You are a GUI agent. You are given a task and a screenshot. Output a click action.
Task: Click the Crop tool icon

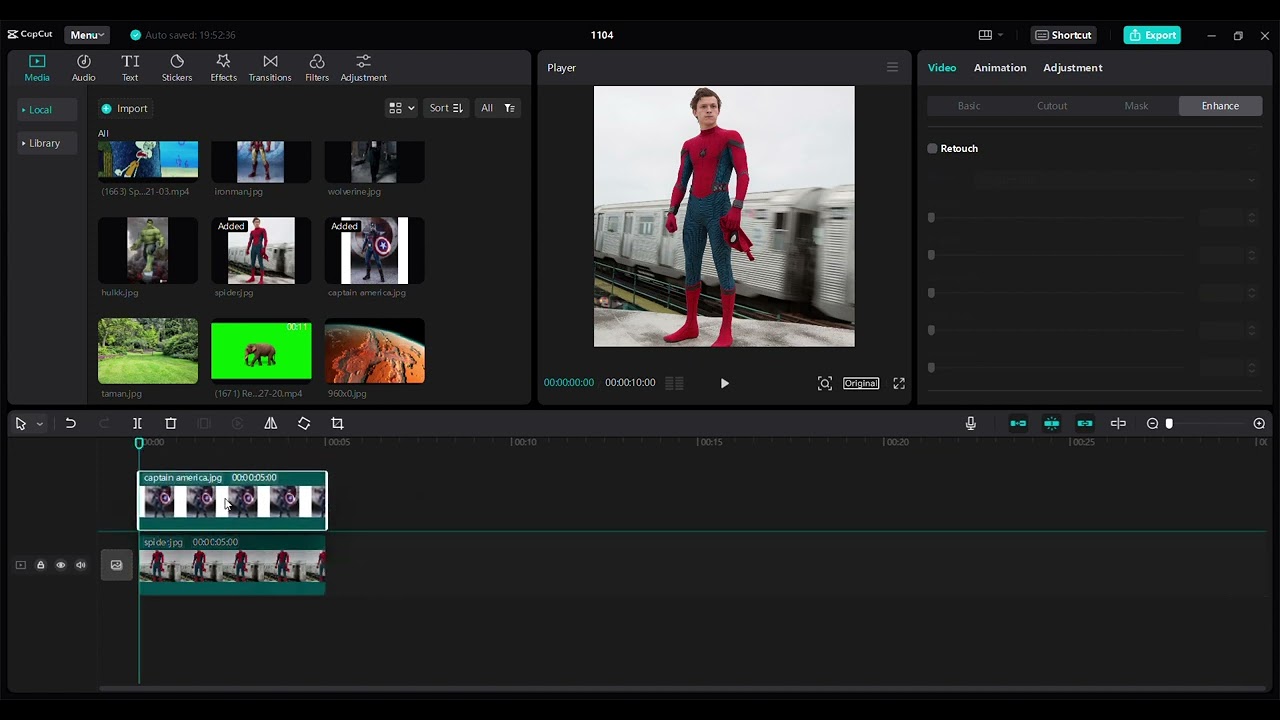[x=337, y=424]
